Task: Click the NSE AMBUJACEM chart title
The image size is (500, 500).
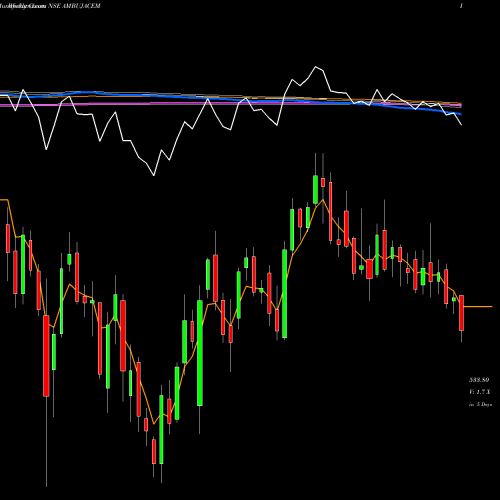Action: 74,6
